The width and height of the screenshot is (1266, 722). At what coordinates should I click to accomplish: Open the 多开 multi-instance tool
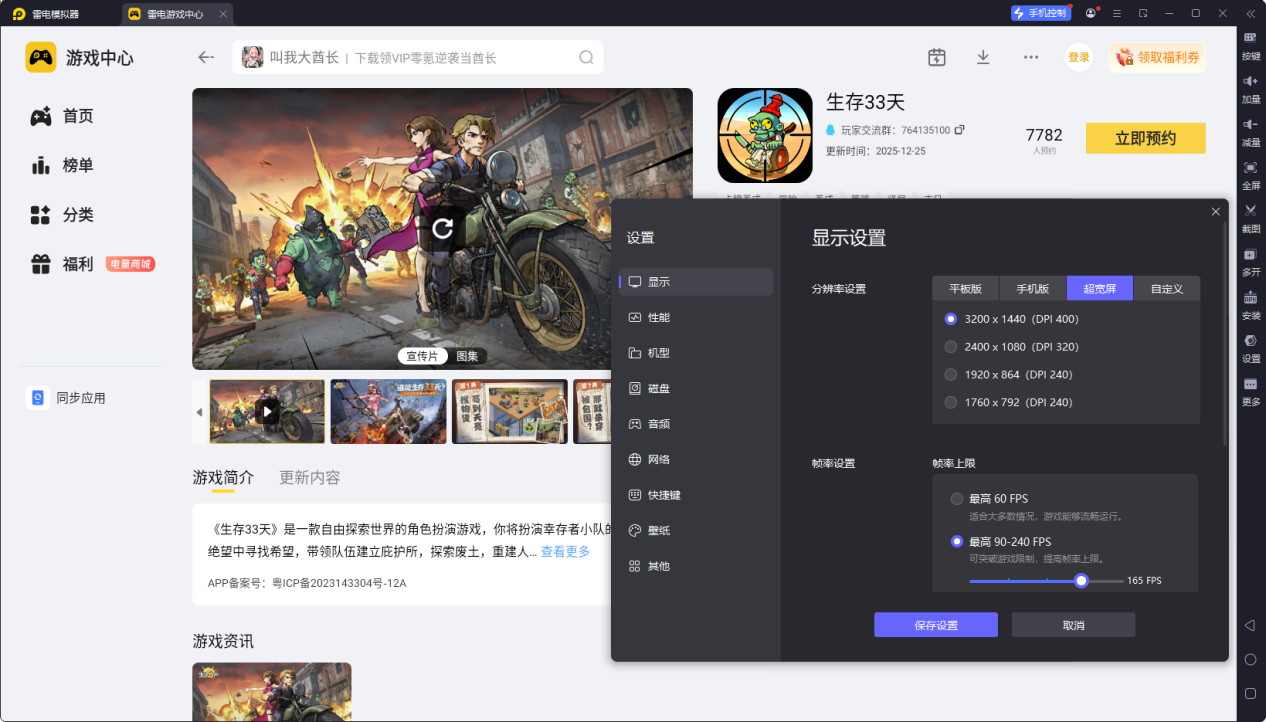pyautogui.click(x=1251, y=260)
